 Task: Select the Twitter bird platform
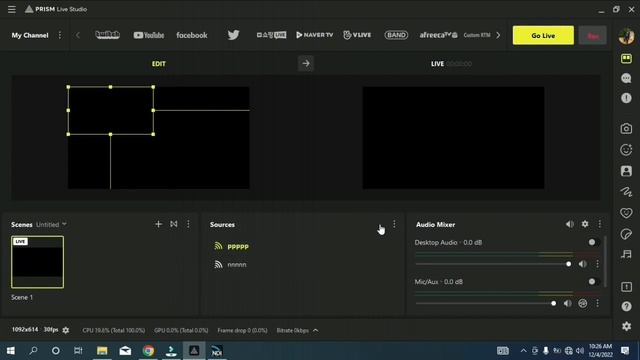pyautogui.click(x=233, y=35)
